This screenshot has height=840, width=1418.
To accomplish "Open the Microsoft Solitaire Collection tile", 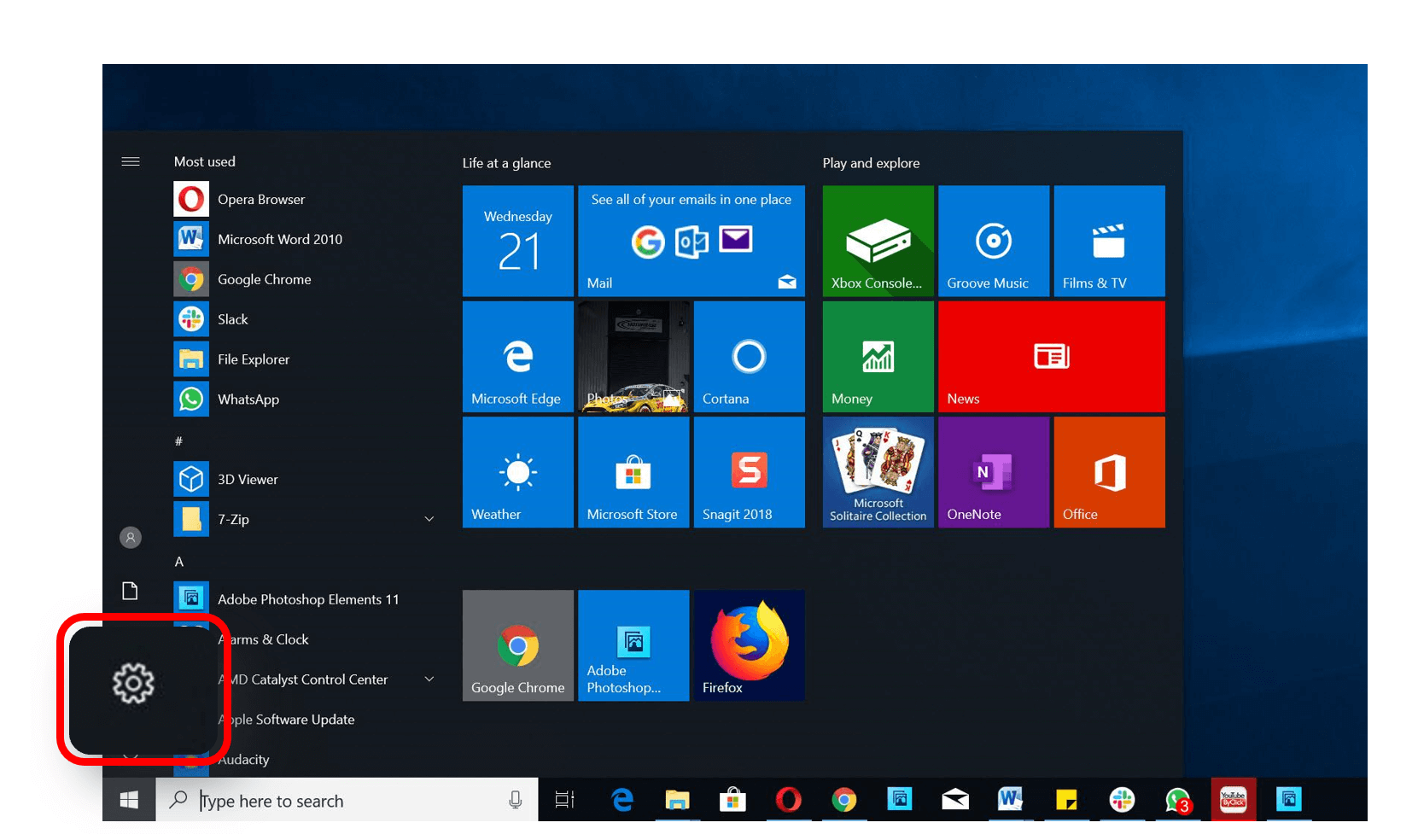I will (x=878, y=472).
